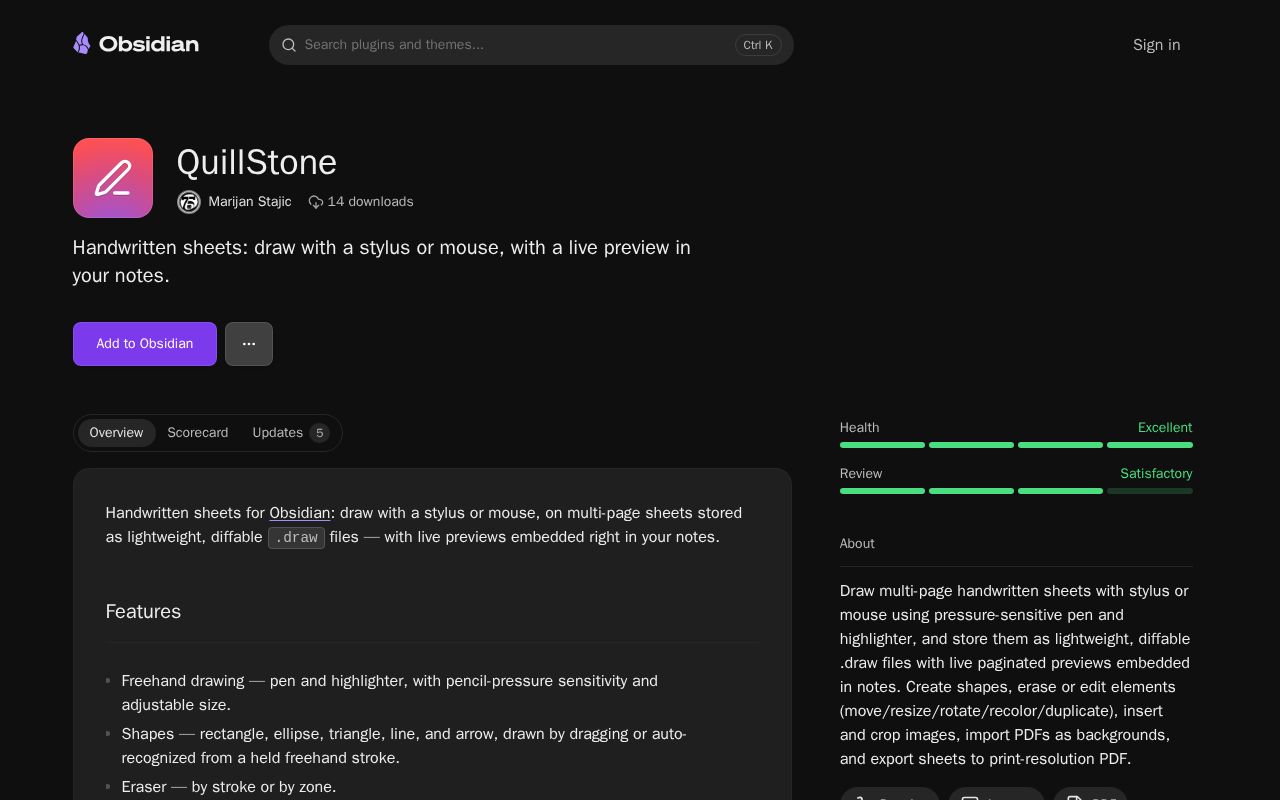Viewport: 1280px width, 800px height.
Task: Click the Add to Obsidian button
Action: click(x=145, y=344)
